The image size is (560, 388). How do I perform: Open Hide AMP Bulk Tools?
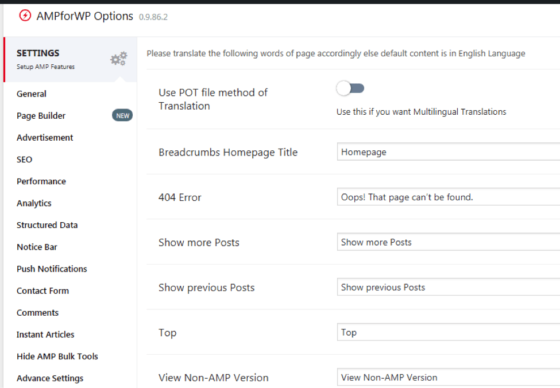coord(57,356)
